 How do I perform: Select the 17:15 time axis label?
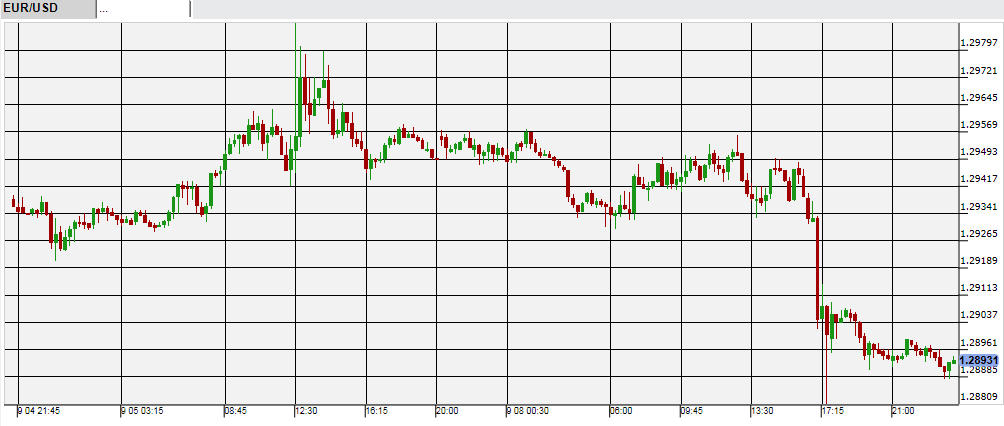point(833,411)
